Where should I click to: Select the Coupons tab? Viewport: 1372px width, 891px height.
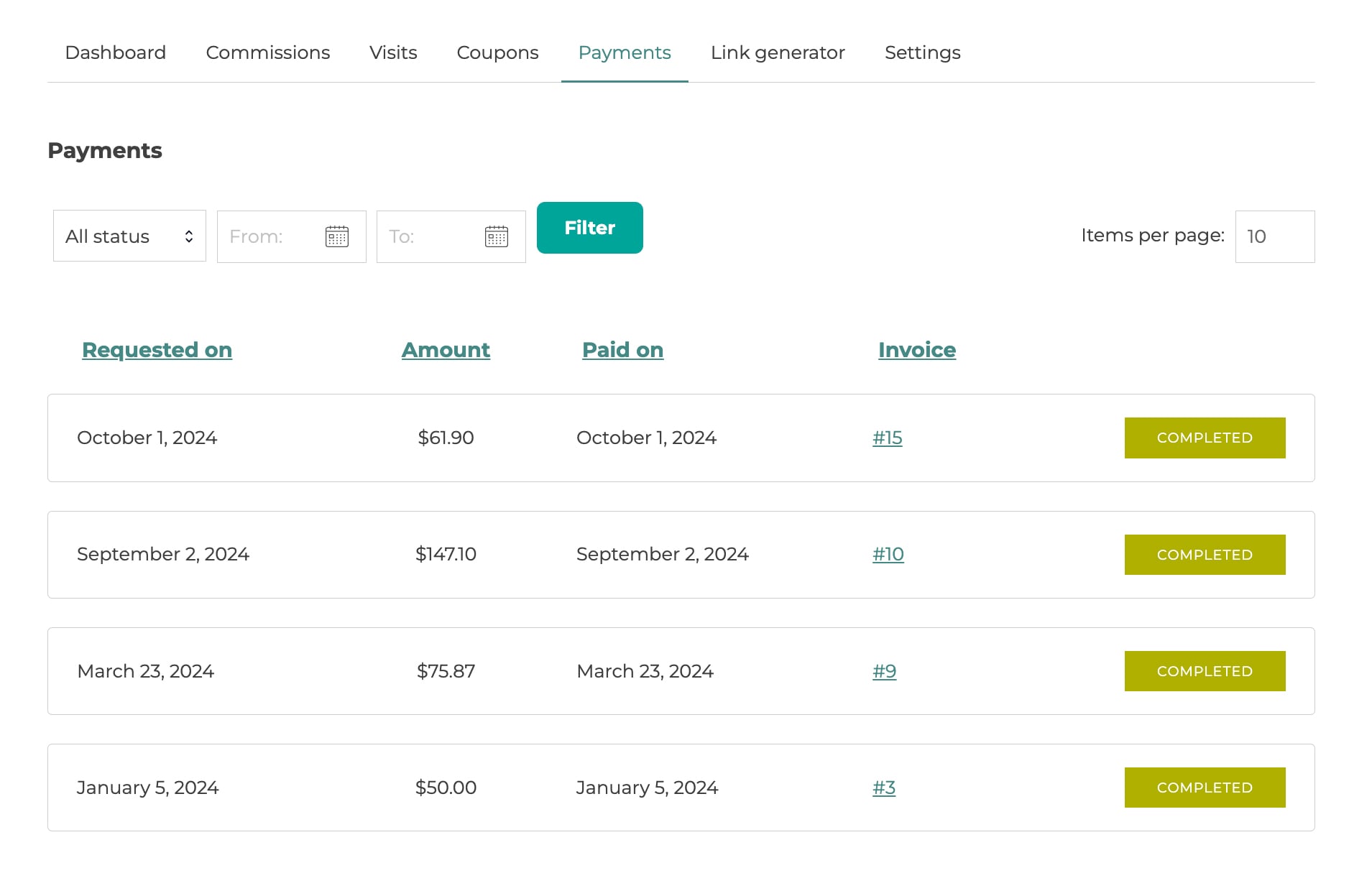point(497,52)
